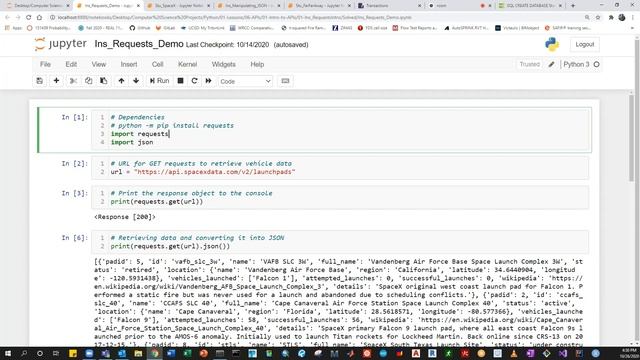Restart the kernel with circular arrow
Image resolution: width=640 pixels, height=360 pixels.
coord(194,81)
